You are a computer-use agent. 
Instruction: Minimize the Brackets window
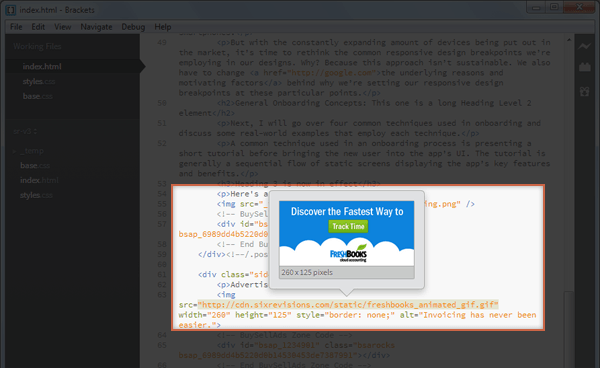(x=536, y=7)
